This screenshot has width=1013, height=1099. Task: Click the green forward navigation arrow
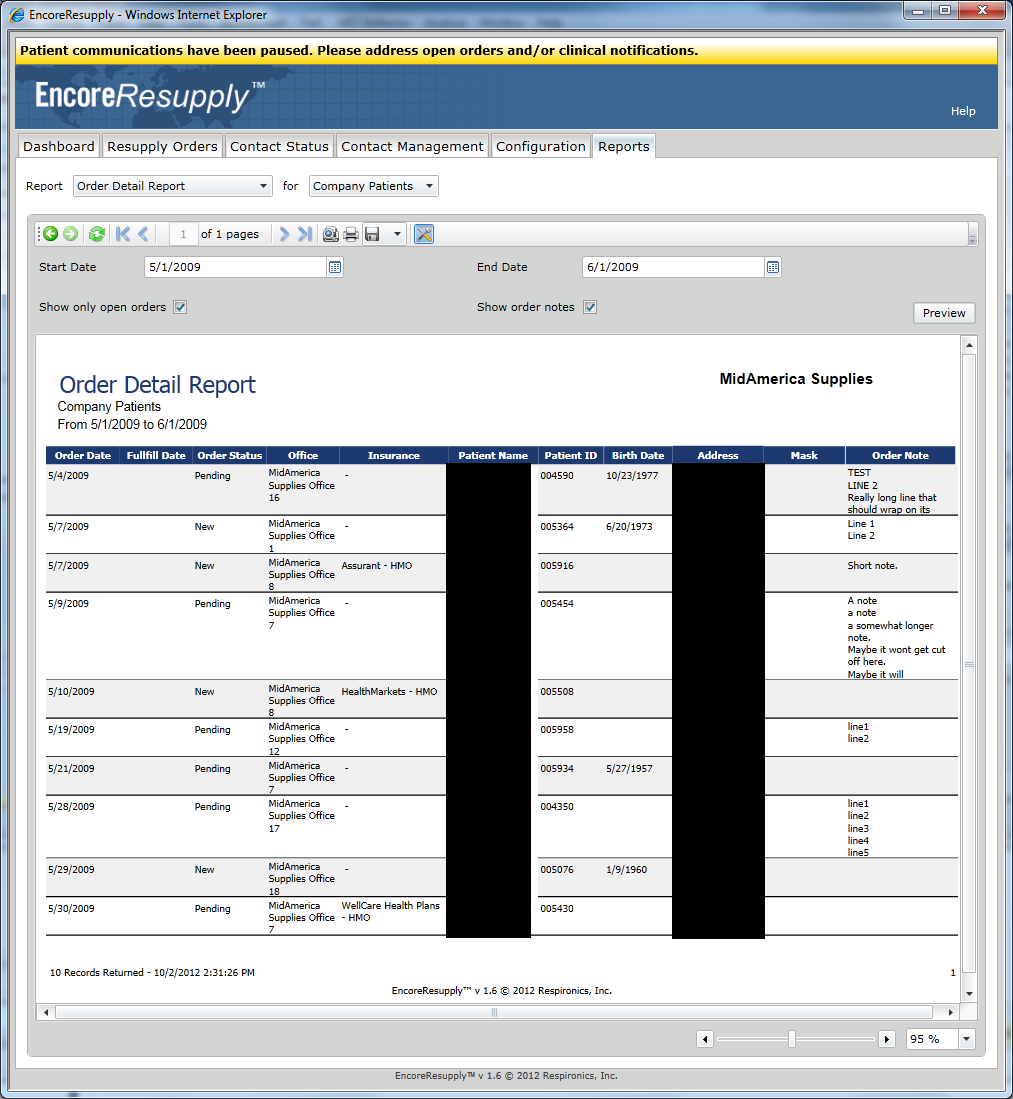(71, 234)
